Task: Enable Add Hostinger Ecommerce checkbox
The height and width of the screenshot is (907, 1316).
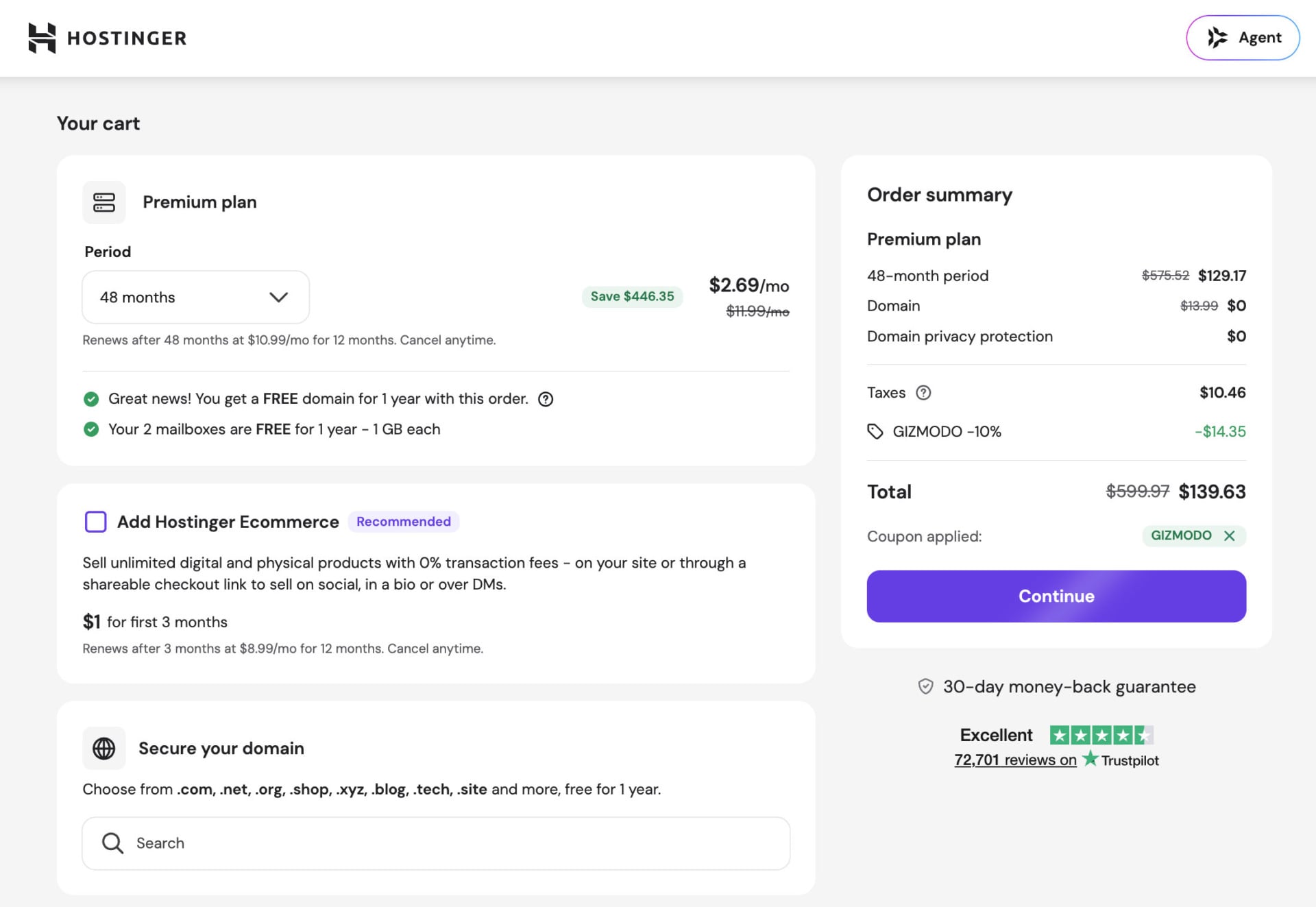Action: (x=95, y=522)
